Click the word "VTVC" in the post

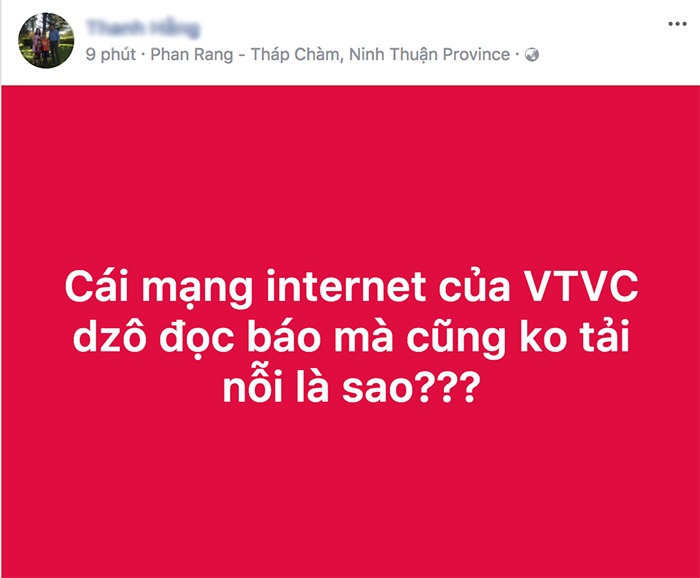(581, 287)
